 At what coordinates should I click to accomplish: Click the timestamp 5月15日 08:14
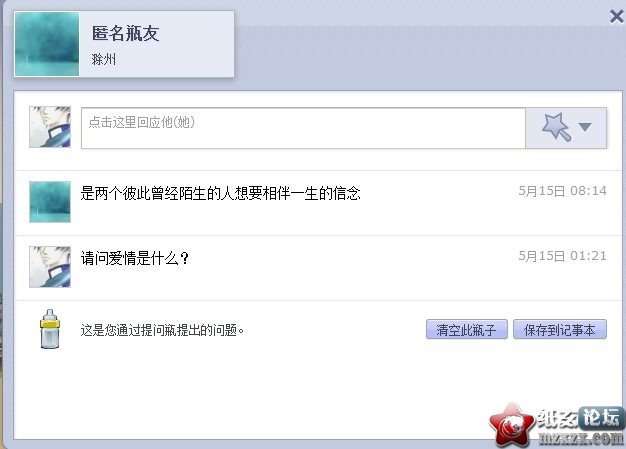tap(562, 191)
